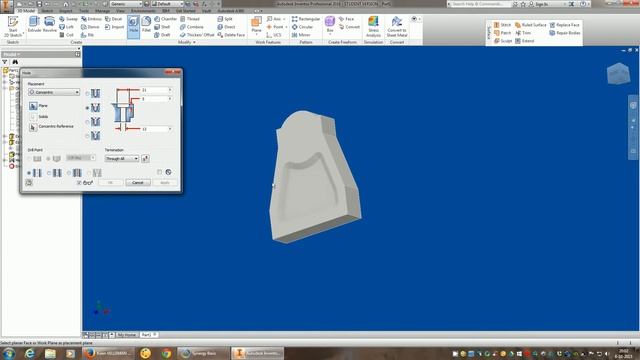Open Default appearance dropdown
The width and height of the screenshot is (640, 360).
pos(168,4)
